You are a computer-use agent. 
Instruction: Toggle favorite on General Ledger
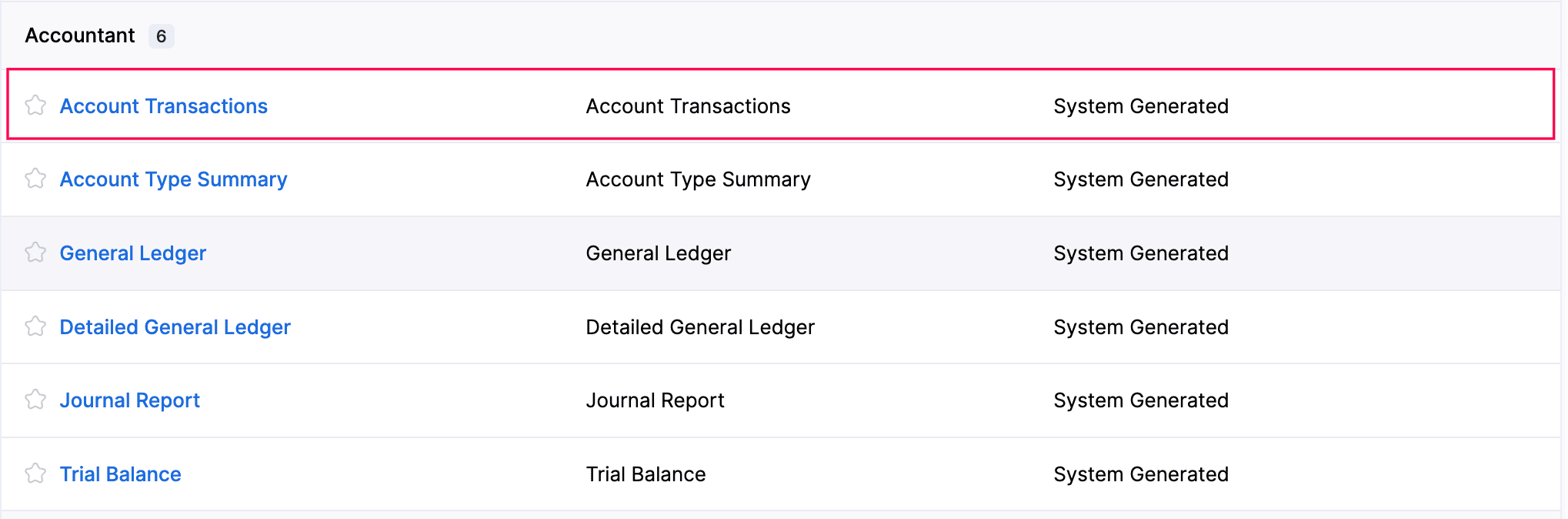pos(35,252)
